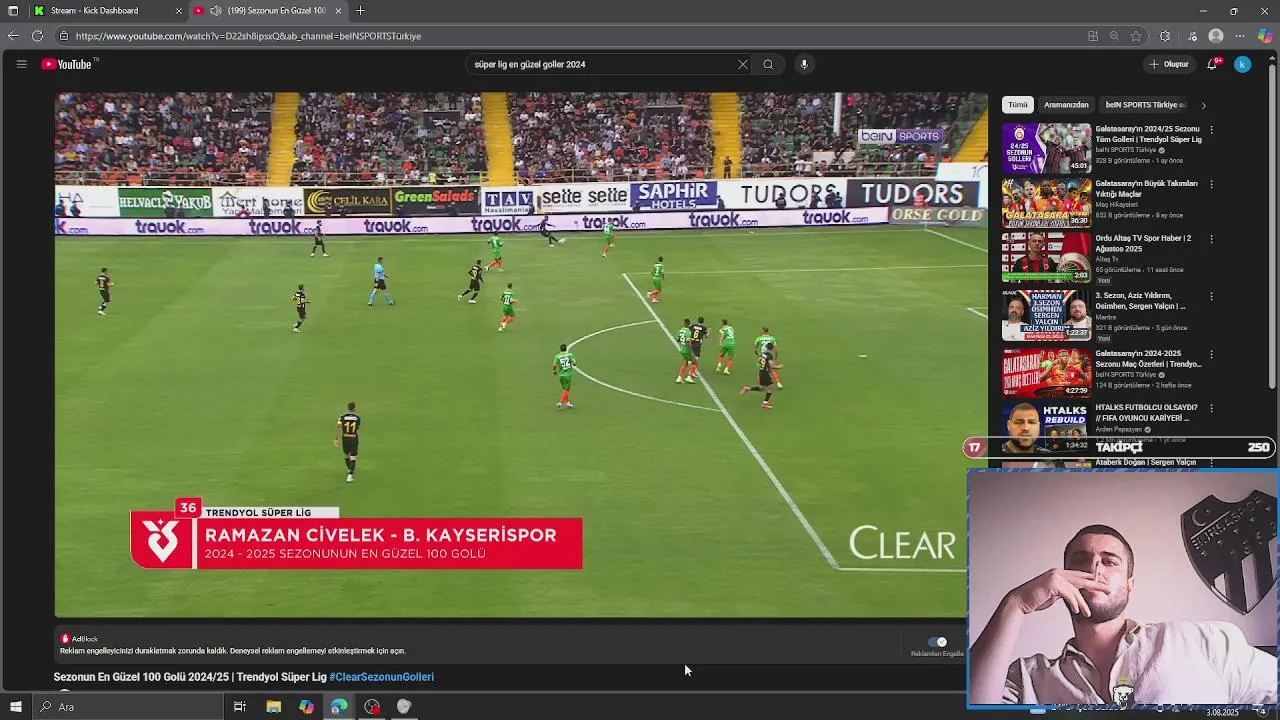
Task: Open the browser zoom magnifier icon
Action: 1114,36
